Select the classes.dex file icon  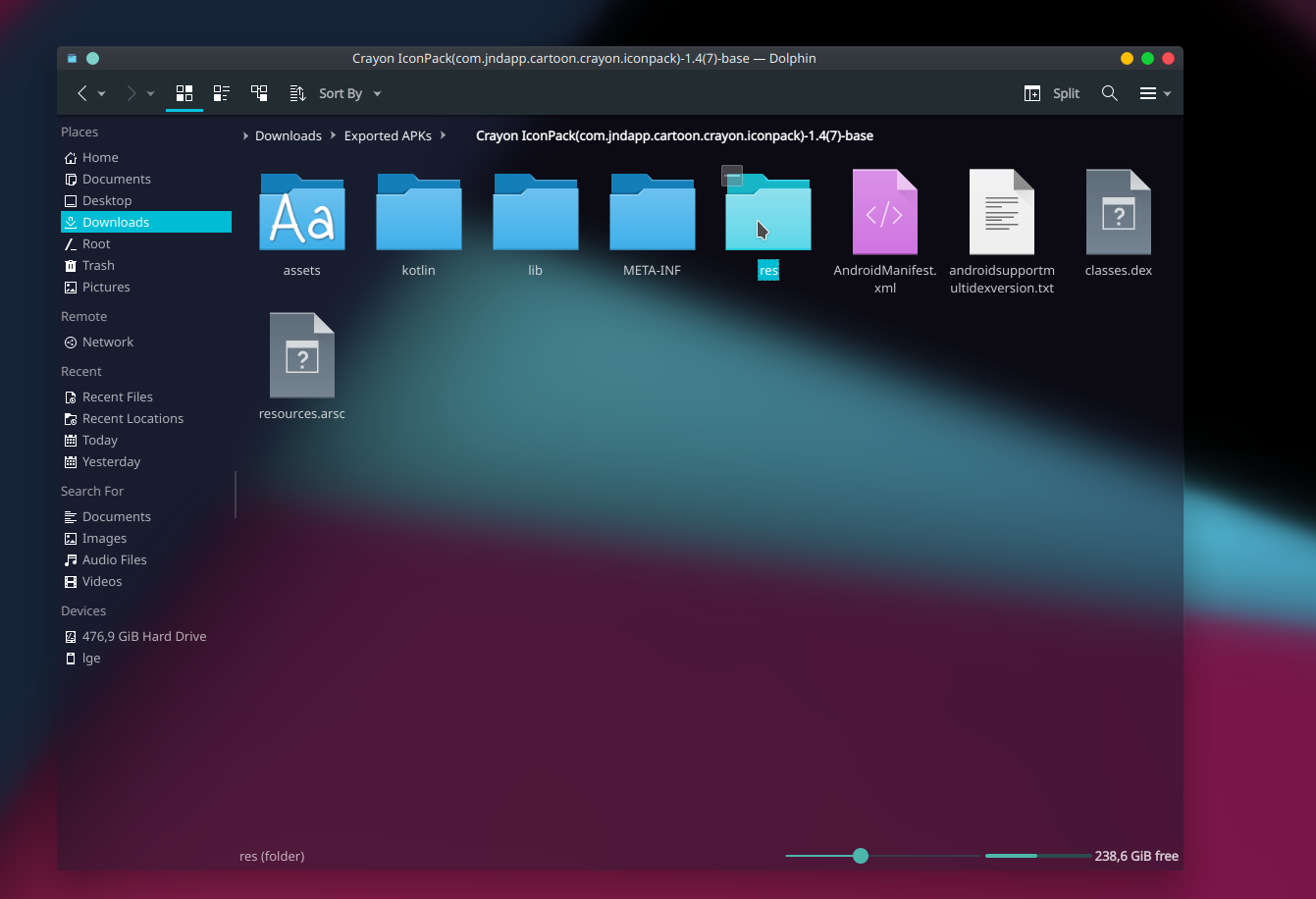[x=1119, y=211]
